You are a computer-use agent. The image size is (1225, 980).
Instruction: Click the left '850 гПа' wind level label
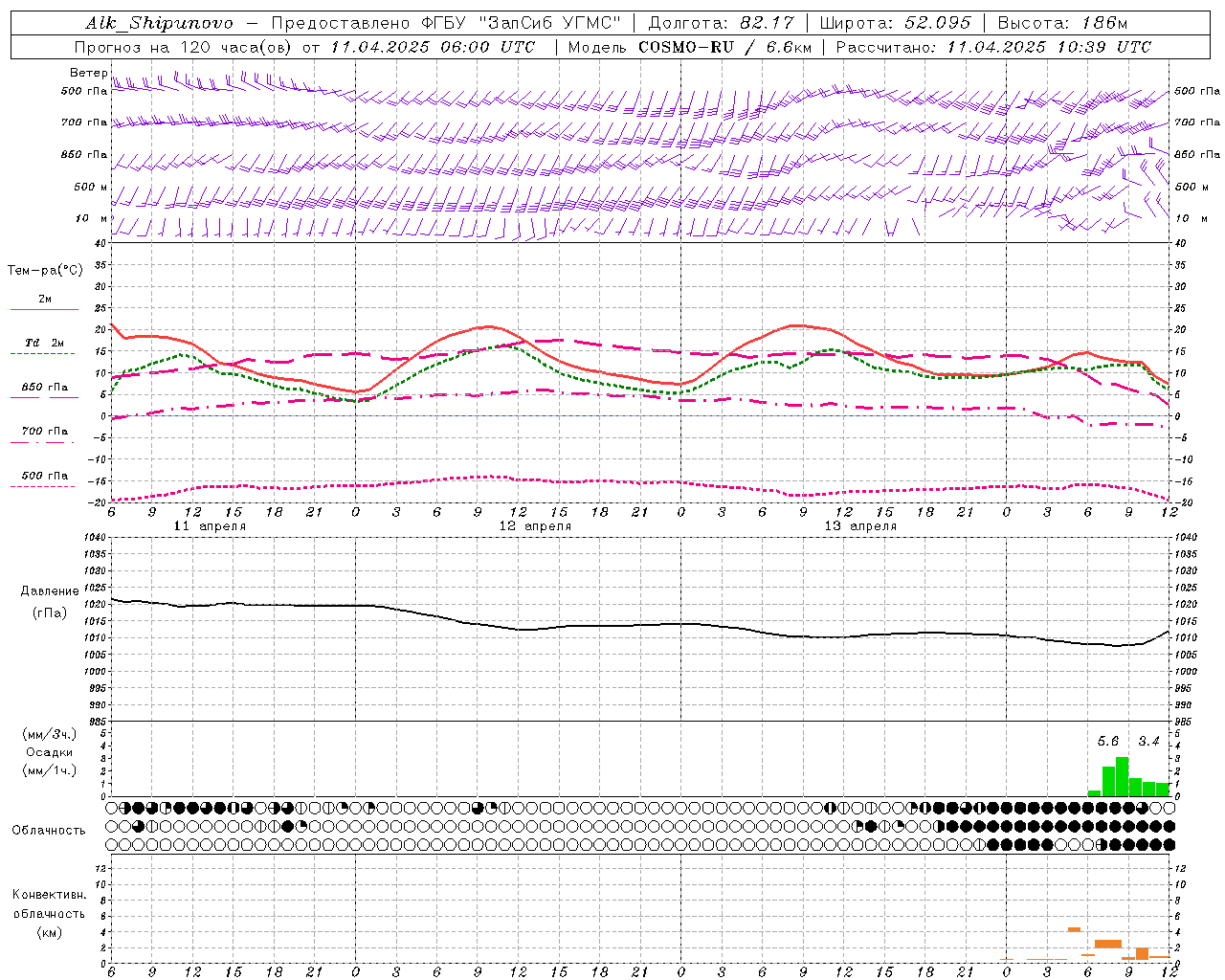click(x=84, y=154)
